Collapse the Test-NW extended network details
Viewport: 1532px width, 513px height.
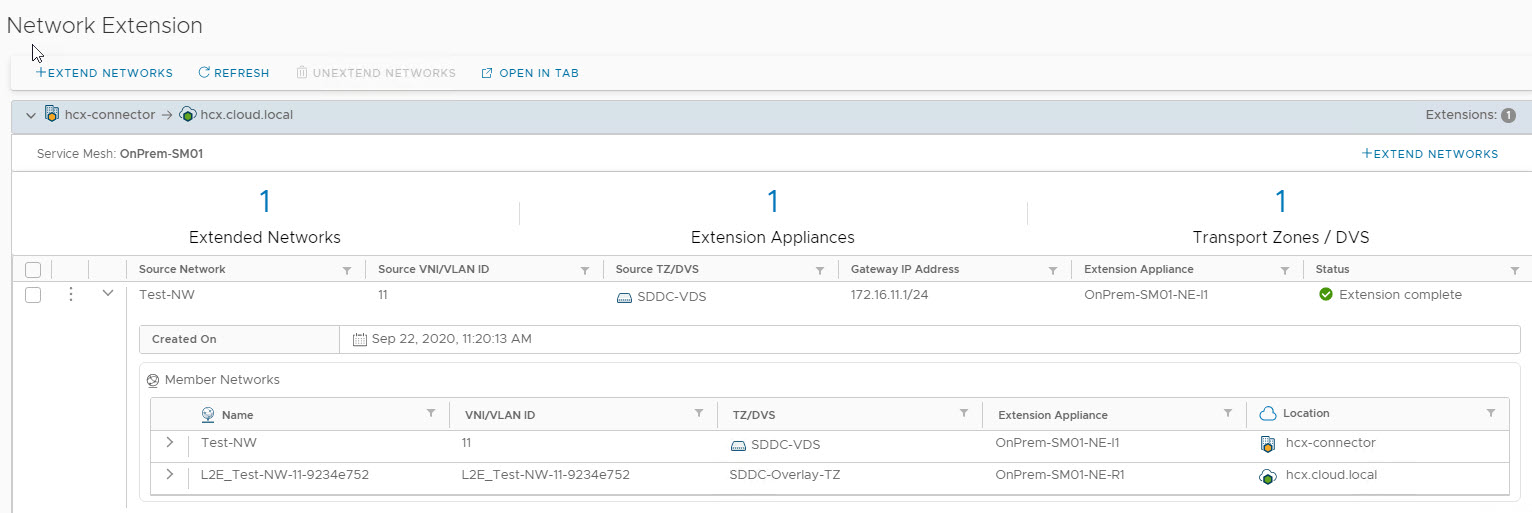[x=108, y=294]
